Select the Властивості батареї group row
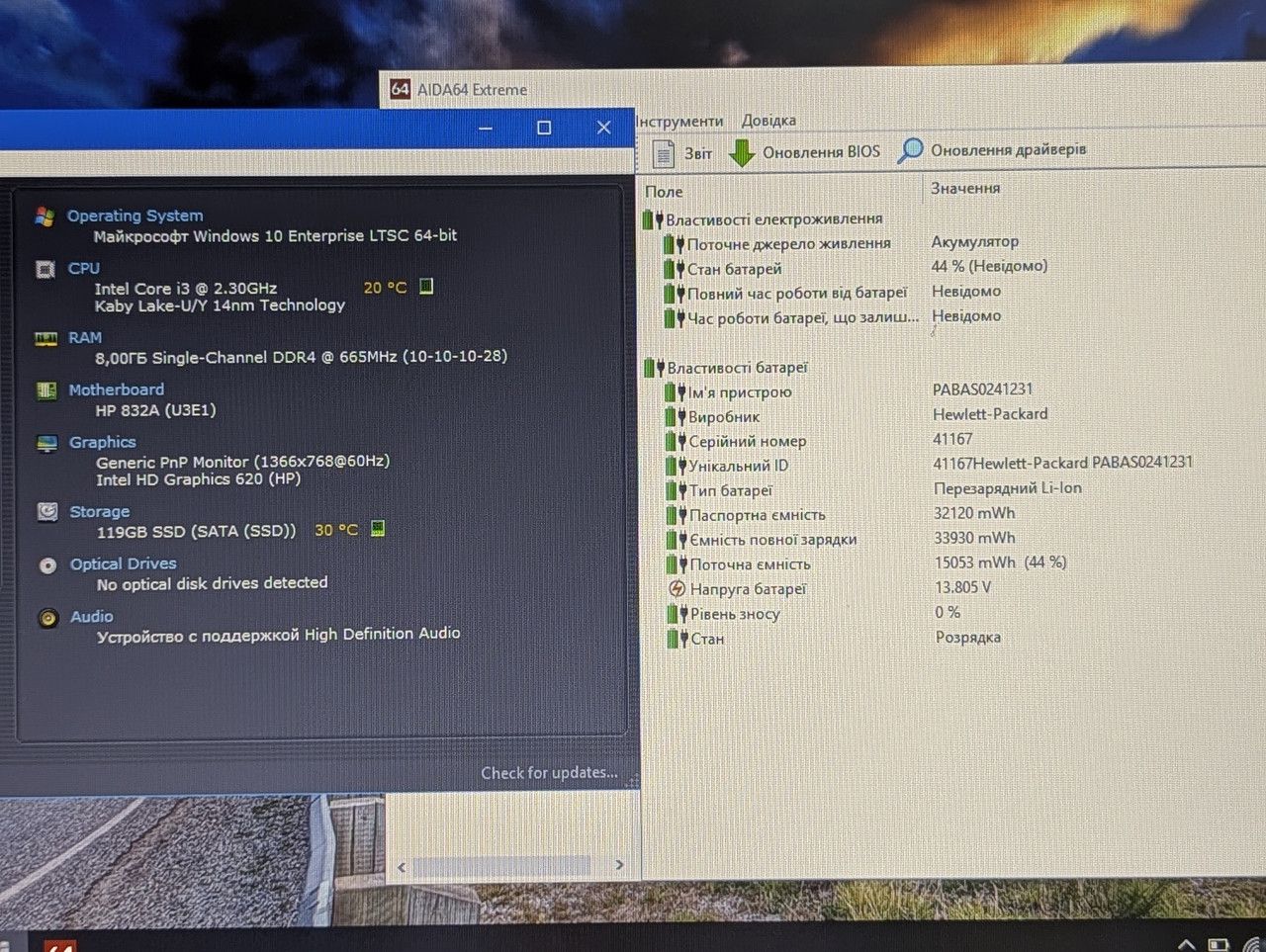The image size is (1266, 952). [x=737, y=368]
